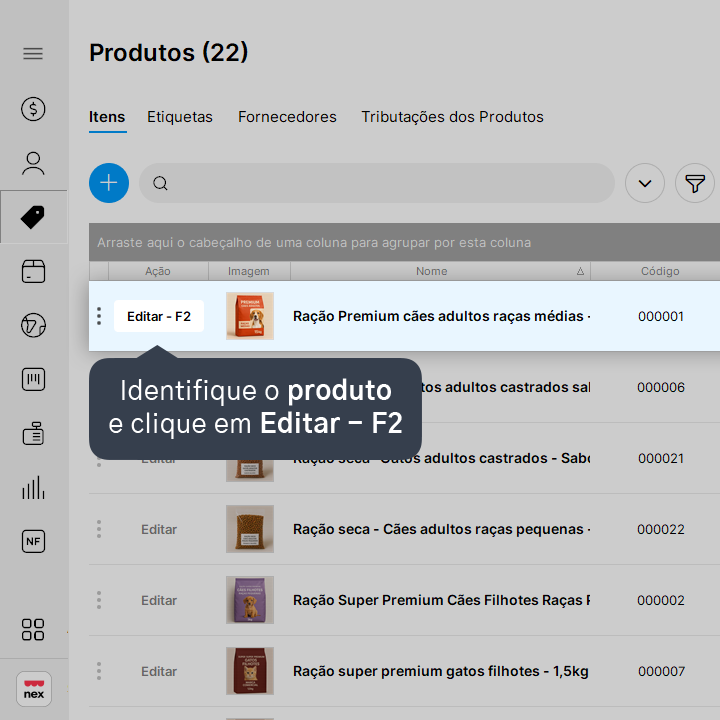
Task: Click the Ração seca Cães pequenas thumbnail
Action: [250, 529]
